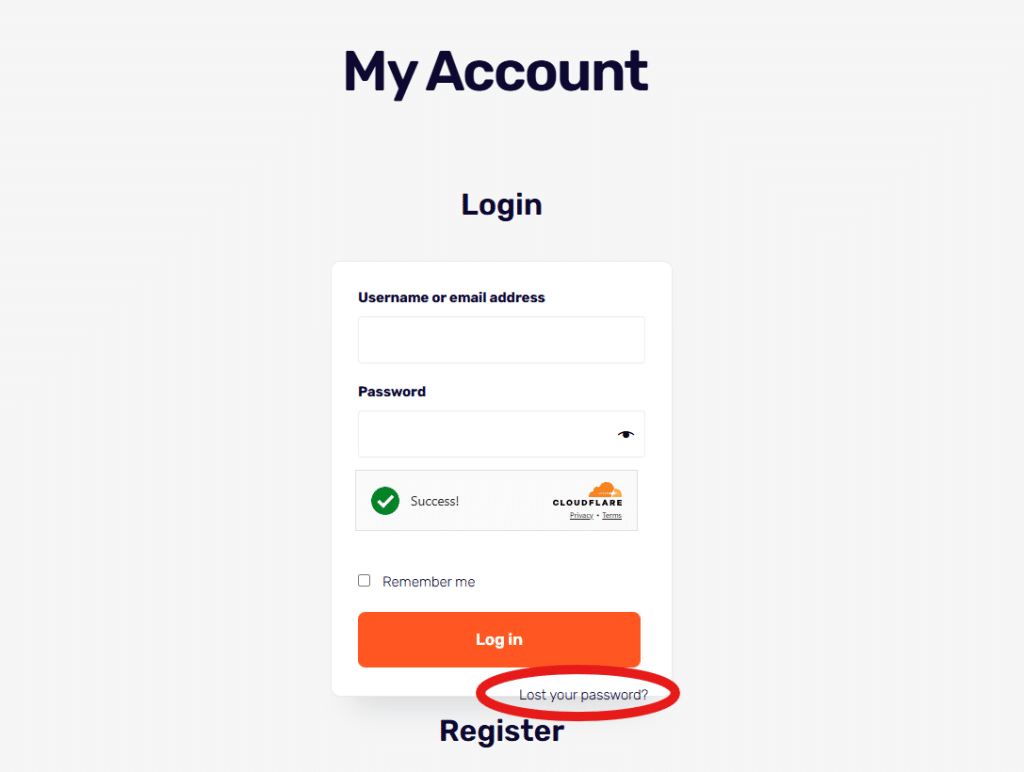Screen dimensions: 1024x772
Task: Click the Password field label
Action: (x=392, y=392)
